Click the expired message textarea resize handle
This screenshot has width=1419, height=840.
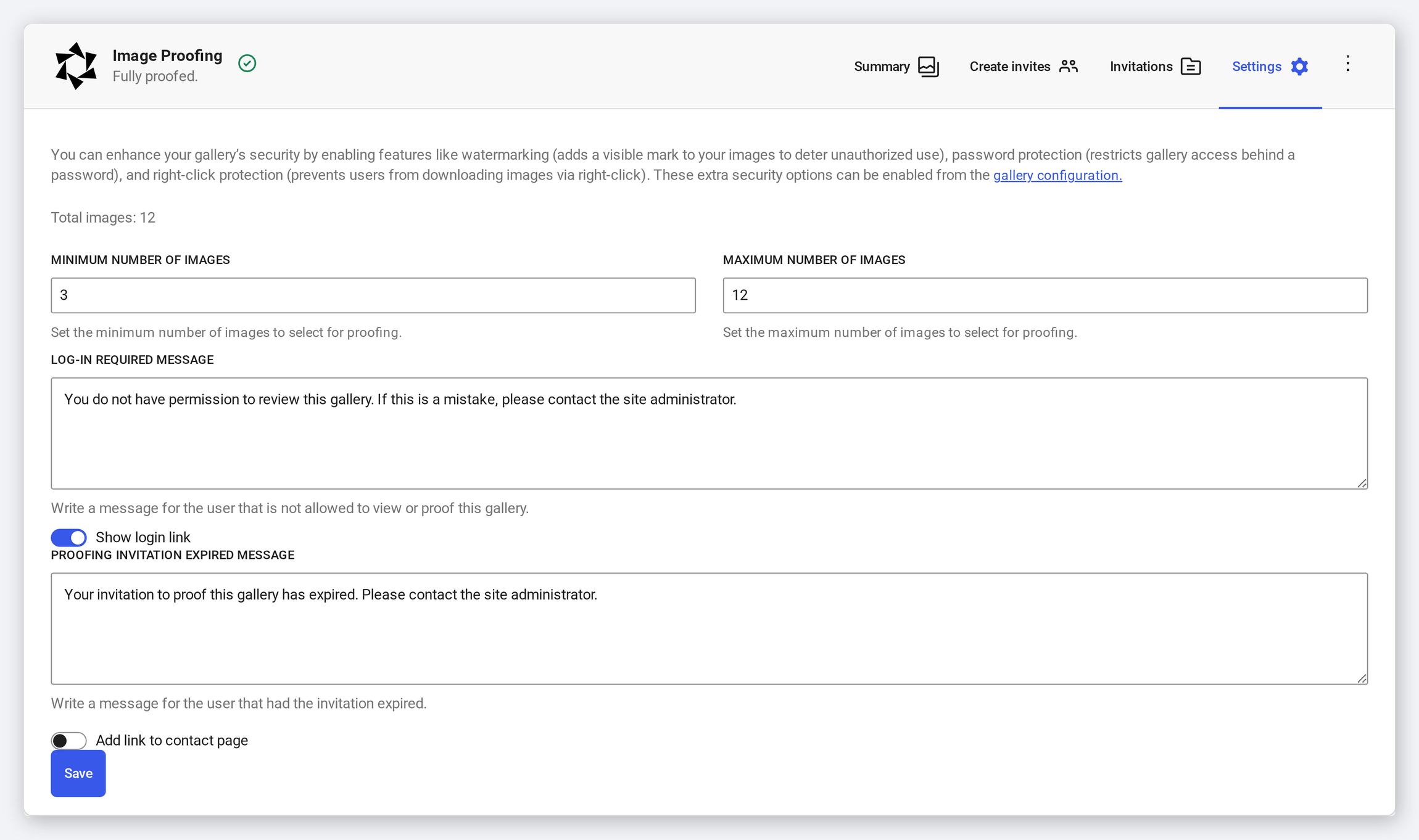pos(1362,678)
